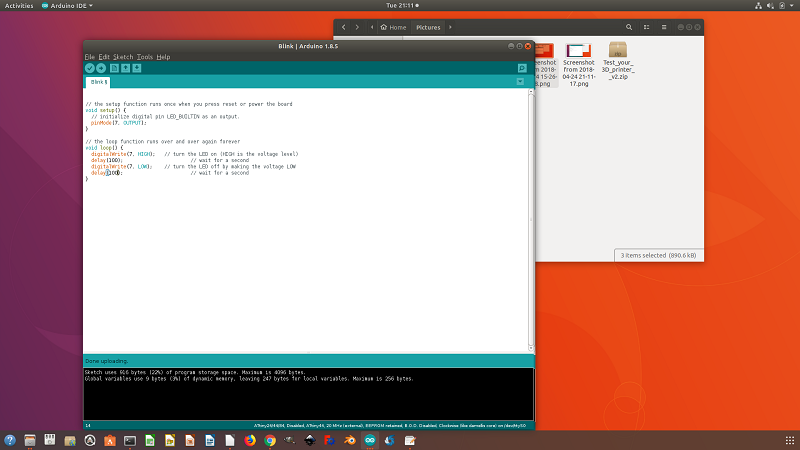Open the Edit menu in Arduino

104,57
